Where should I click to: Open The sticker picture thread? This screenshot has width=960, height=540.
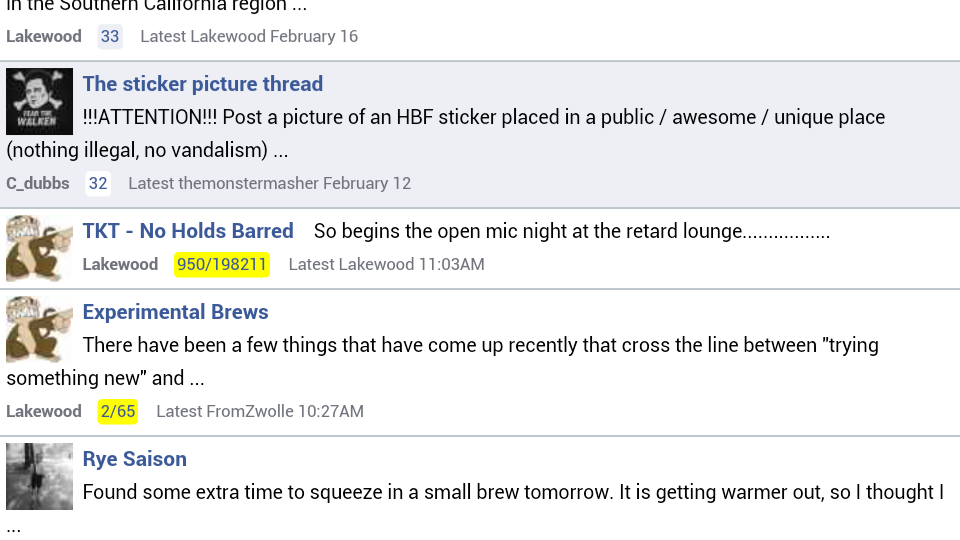[x=203, y=84]
